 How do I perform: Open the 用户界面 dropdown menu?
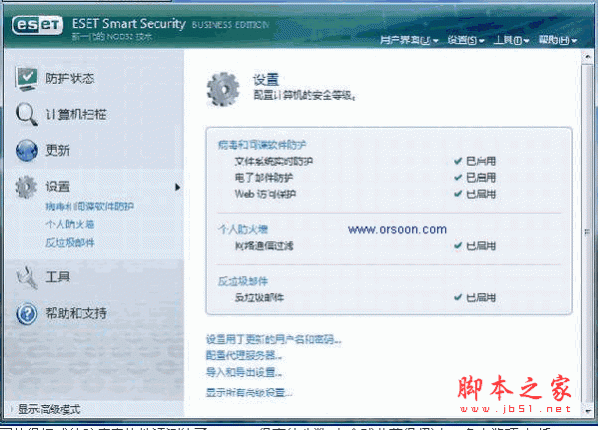(x=409, y=40)
